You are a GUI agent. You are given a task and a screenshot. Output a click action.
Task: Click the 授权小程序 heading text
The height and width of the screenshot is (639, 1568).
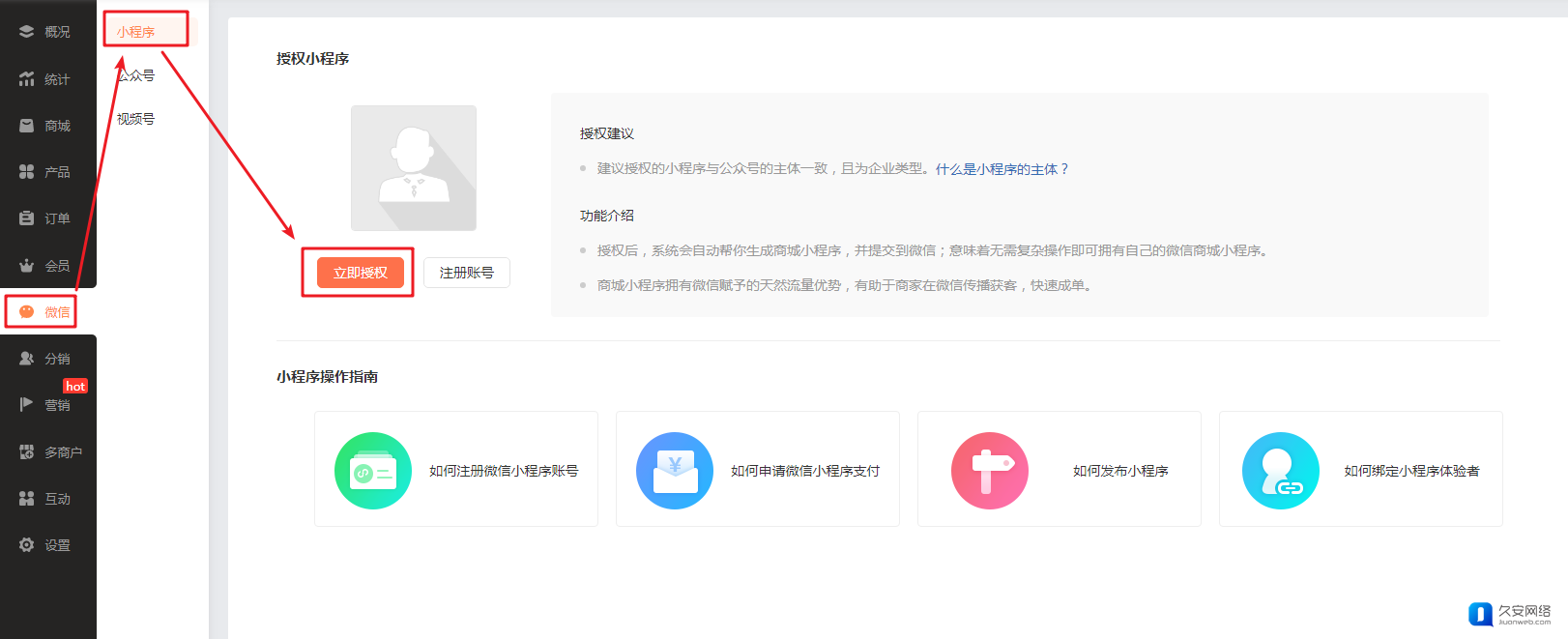point(312,59)
